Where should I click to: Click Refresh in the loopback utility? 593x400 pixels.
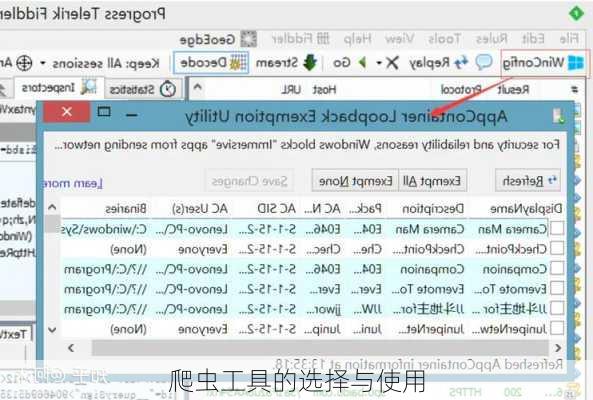pos(528,181)
